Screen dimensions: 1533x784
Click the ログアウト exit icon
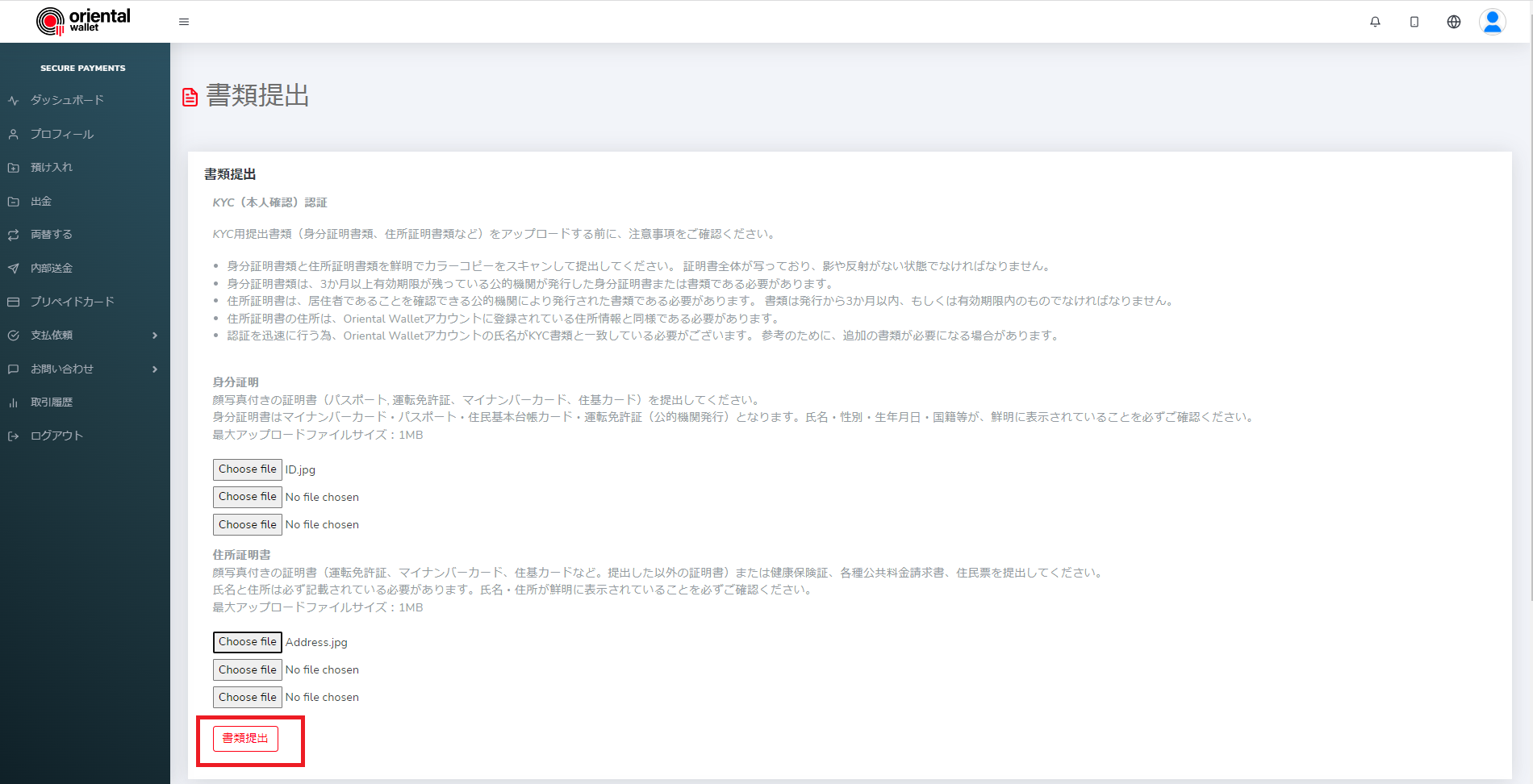(x=13, y=436)
